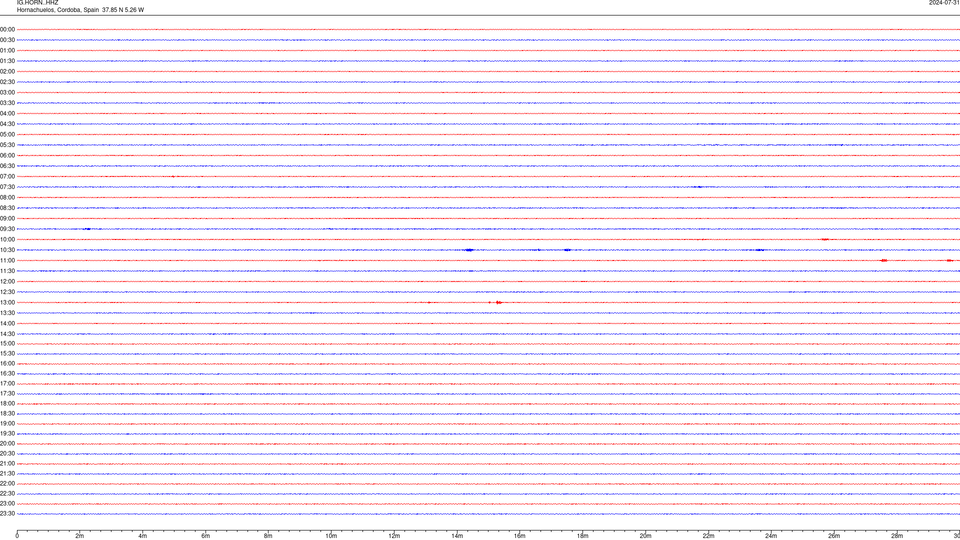The height and width of the screenshot is (540, 960).
Task: Click the '6m' axis label
Action: click(x=206, y=536)
